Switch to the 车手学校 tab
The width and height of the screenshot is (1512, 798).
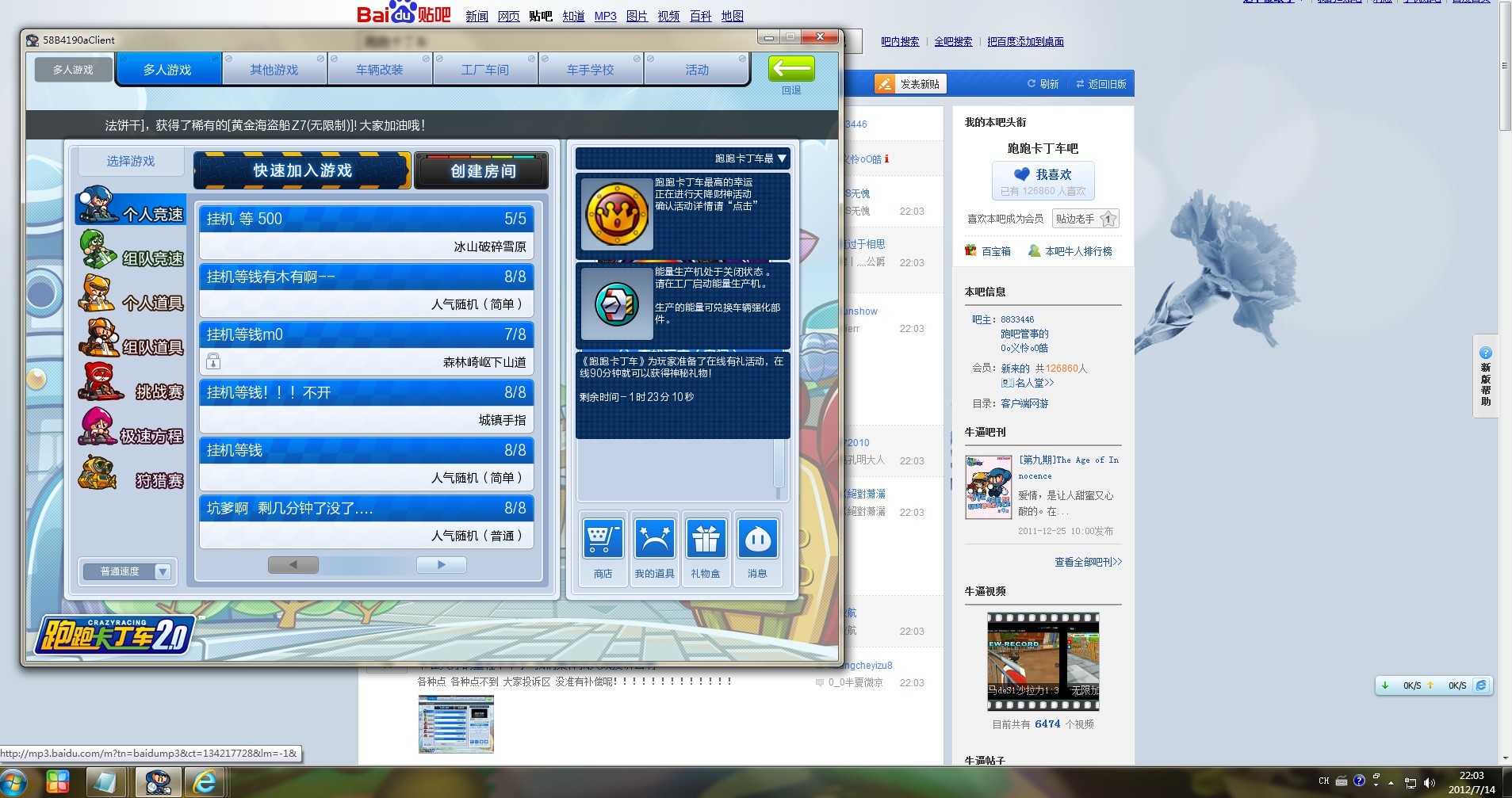point(591,70)
